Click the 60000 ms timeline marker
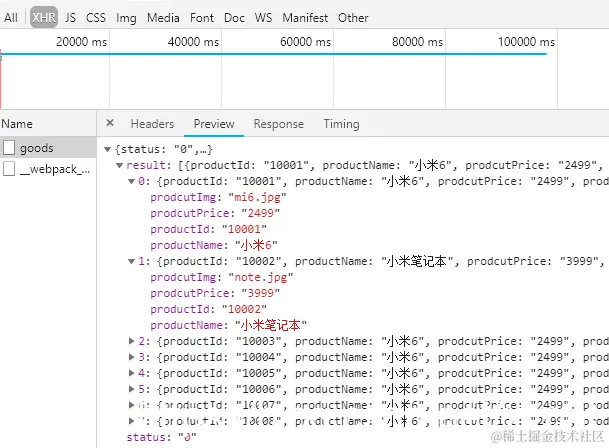 [305, 42]
